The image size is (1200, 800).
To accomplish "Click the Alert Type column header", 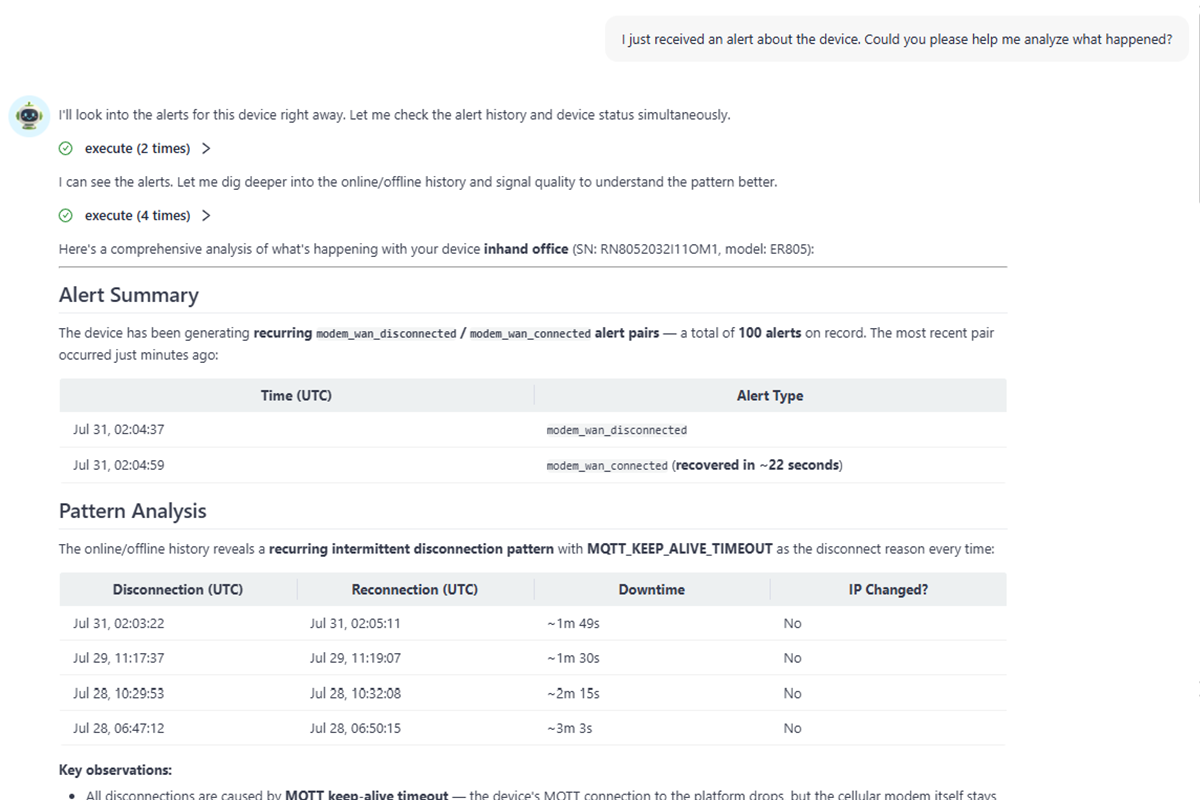I will [x=770, y=395].
